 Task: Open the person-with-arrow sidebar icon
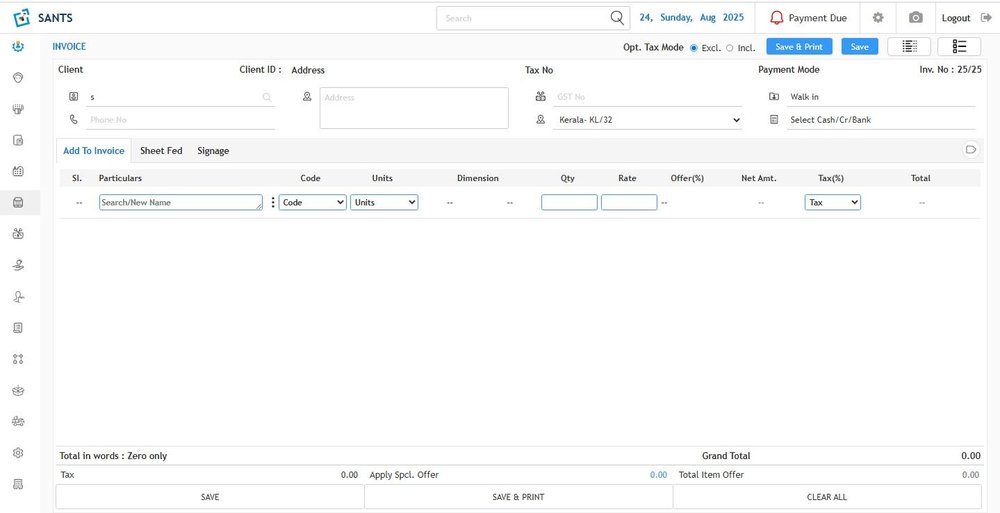(x=18, y=297)
